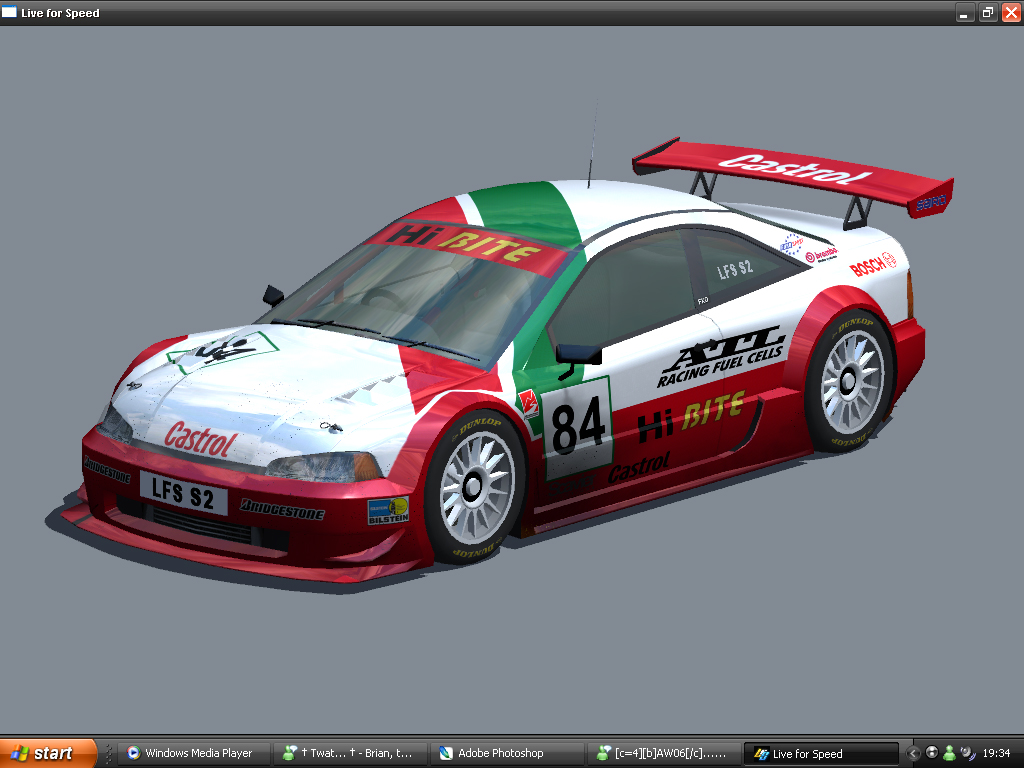This screenshot has width=1024, height=768.
Task: Click the taskbar toolbar grip handle
Action: (108, 754)
